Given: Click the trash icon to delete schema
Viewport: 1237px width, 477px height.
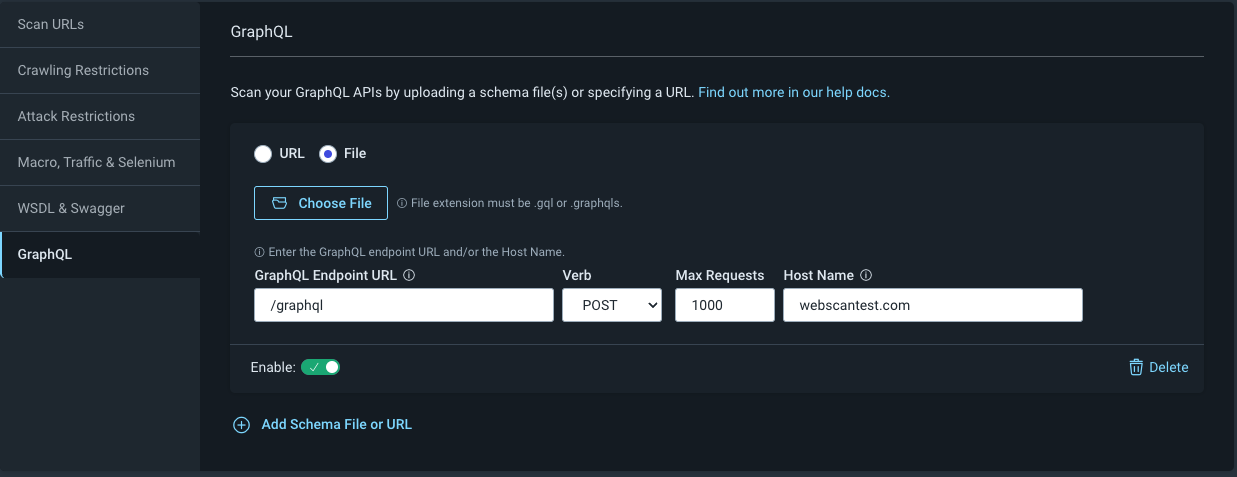Looking at the screenshot, I should [1136, 367].
